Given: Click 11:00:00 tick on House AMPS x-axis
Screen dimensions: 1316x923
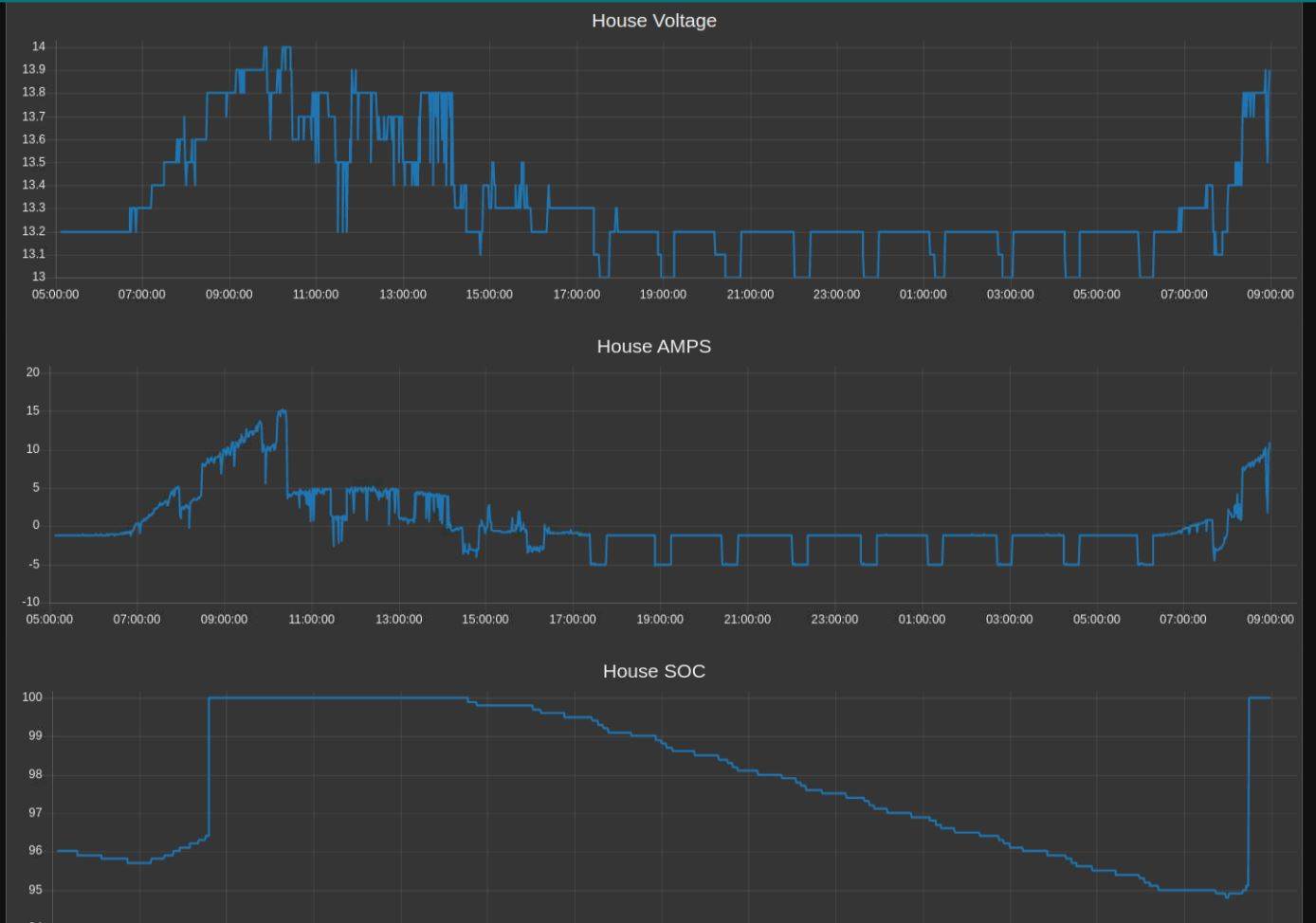Looking at the screenshot, I should (x=311, y=620).
